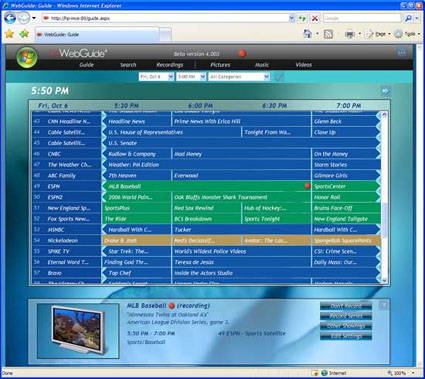The image size is (425, 379).
Task: Open the Search menu item
Action: pos(128,65)
